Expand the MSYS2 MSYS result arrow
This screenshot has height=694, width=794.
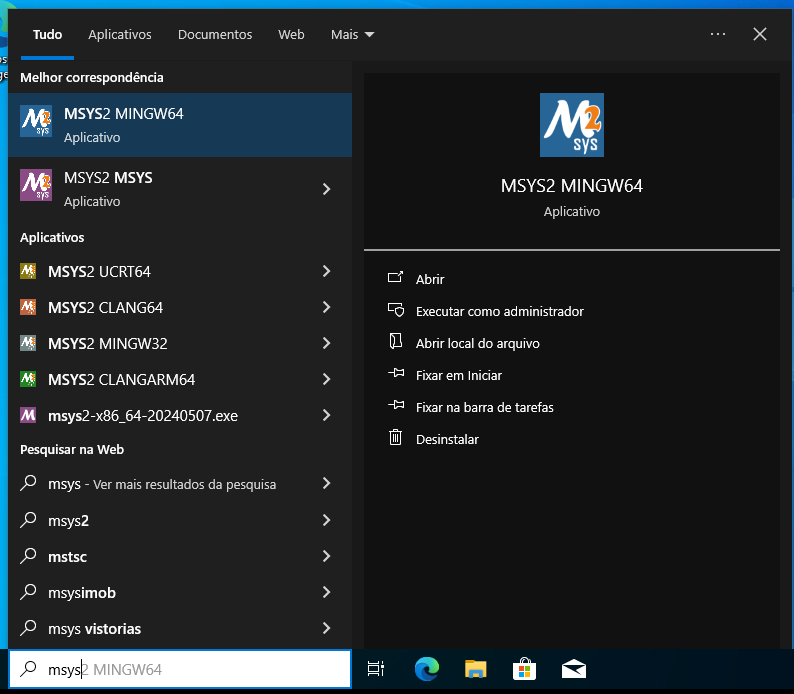(x=326, y=189)
